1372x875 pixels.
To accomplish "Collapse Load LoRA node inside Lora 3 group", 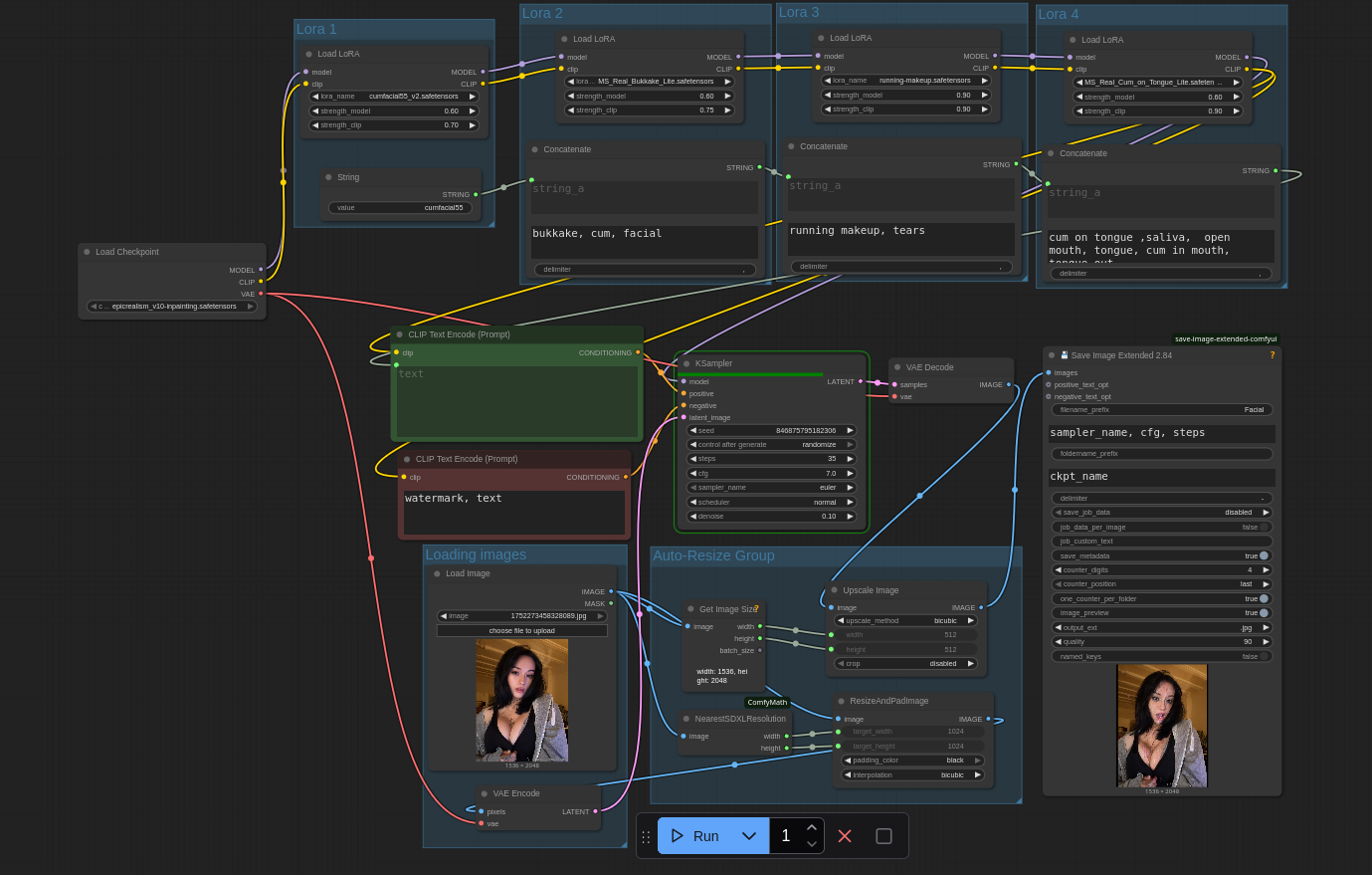I will click(x=821, y=38).
